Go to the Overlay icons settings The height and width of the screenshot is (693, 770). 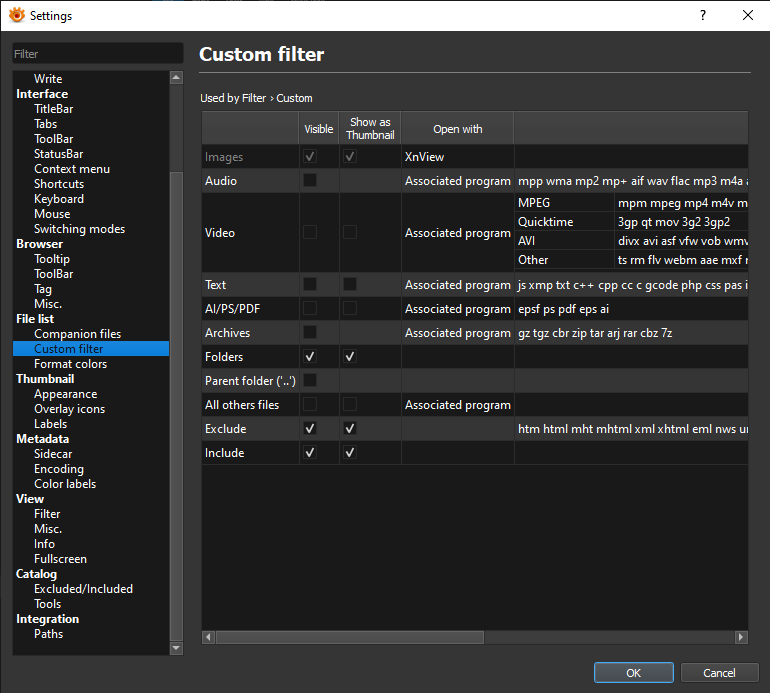pos(69,409)
